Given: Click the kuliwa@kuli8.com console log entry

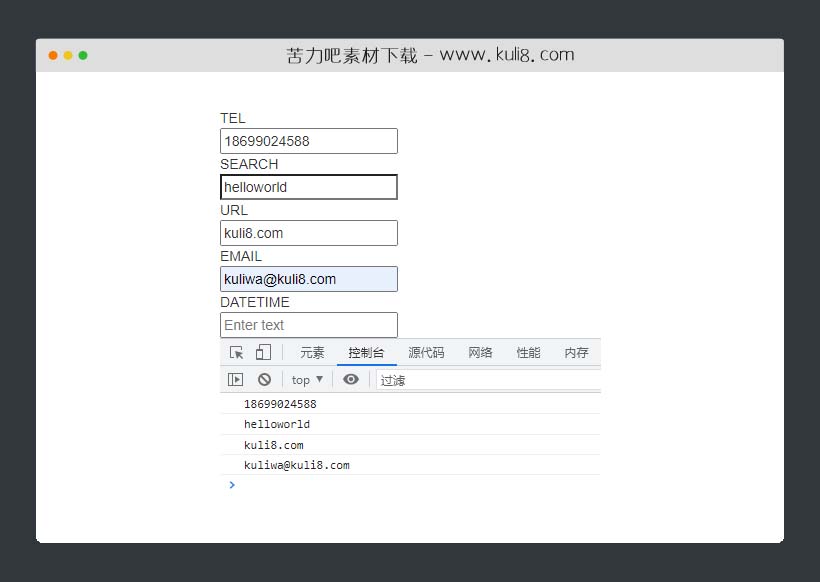Looking at the screenshot, I should [296, 464].
